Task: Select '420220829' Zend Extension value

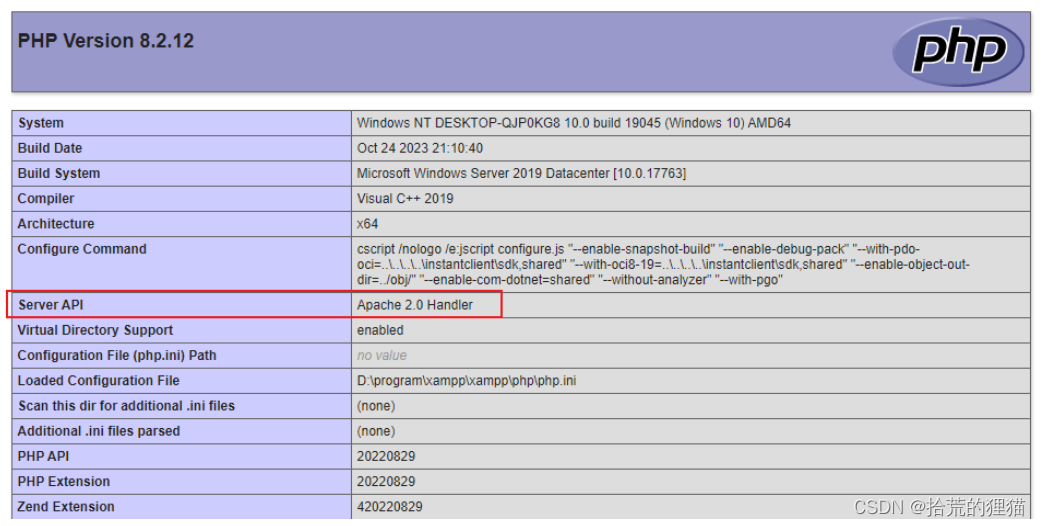Action: coord(390,507)
